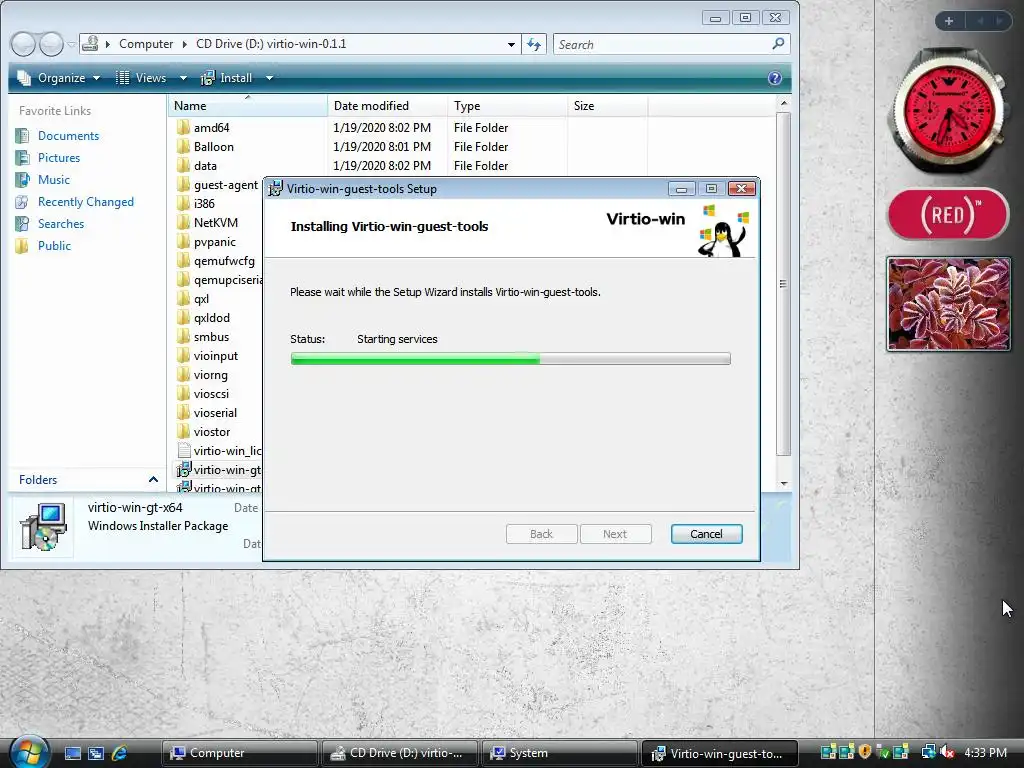Expand the Install dropdown arrow

(269, 78)
